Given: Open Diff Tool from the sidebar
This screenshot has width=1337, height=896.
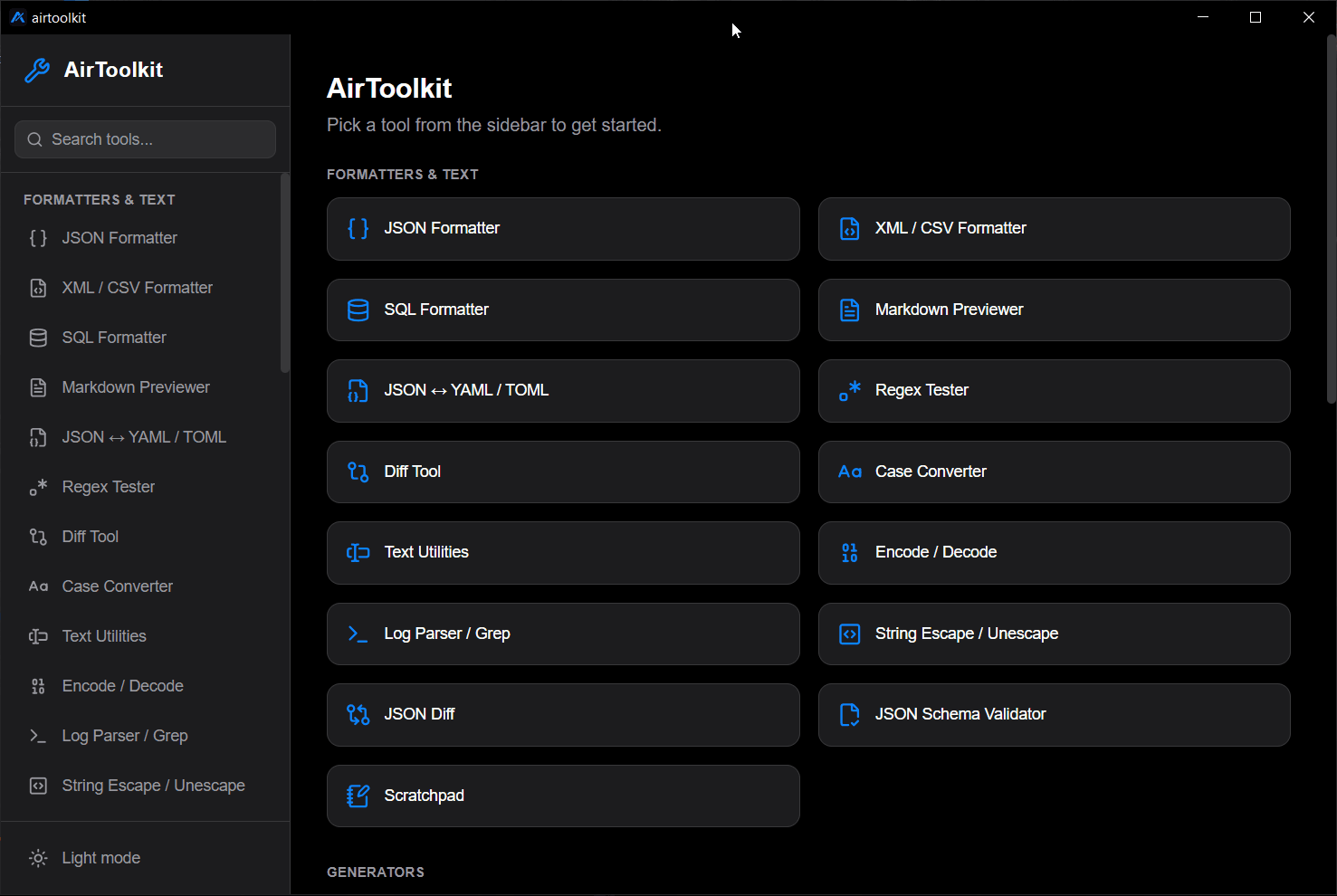Looking at the screenshot, I should coord(145,537).
